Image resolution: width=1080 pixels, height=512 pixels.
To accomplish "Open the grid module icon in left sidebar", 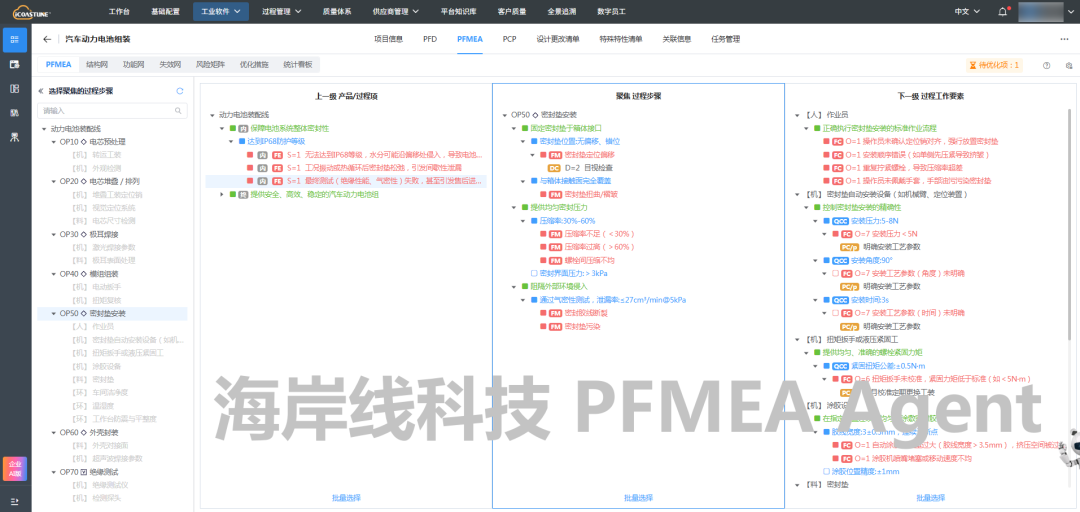I will point(15,40).
